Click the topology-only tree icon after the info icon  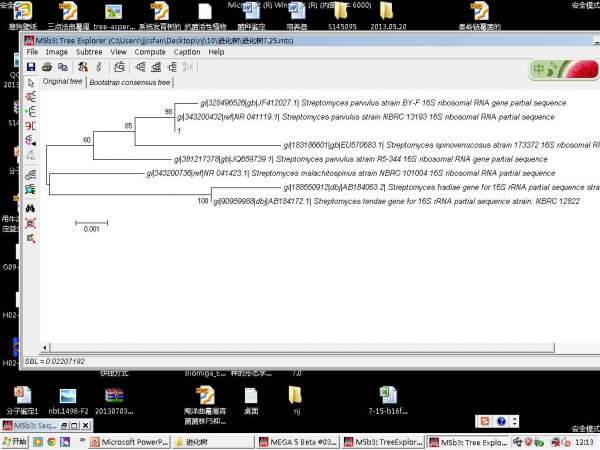tap(120, 67)
